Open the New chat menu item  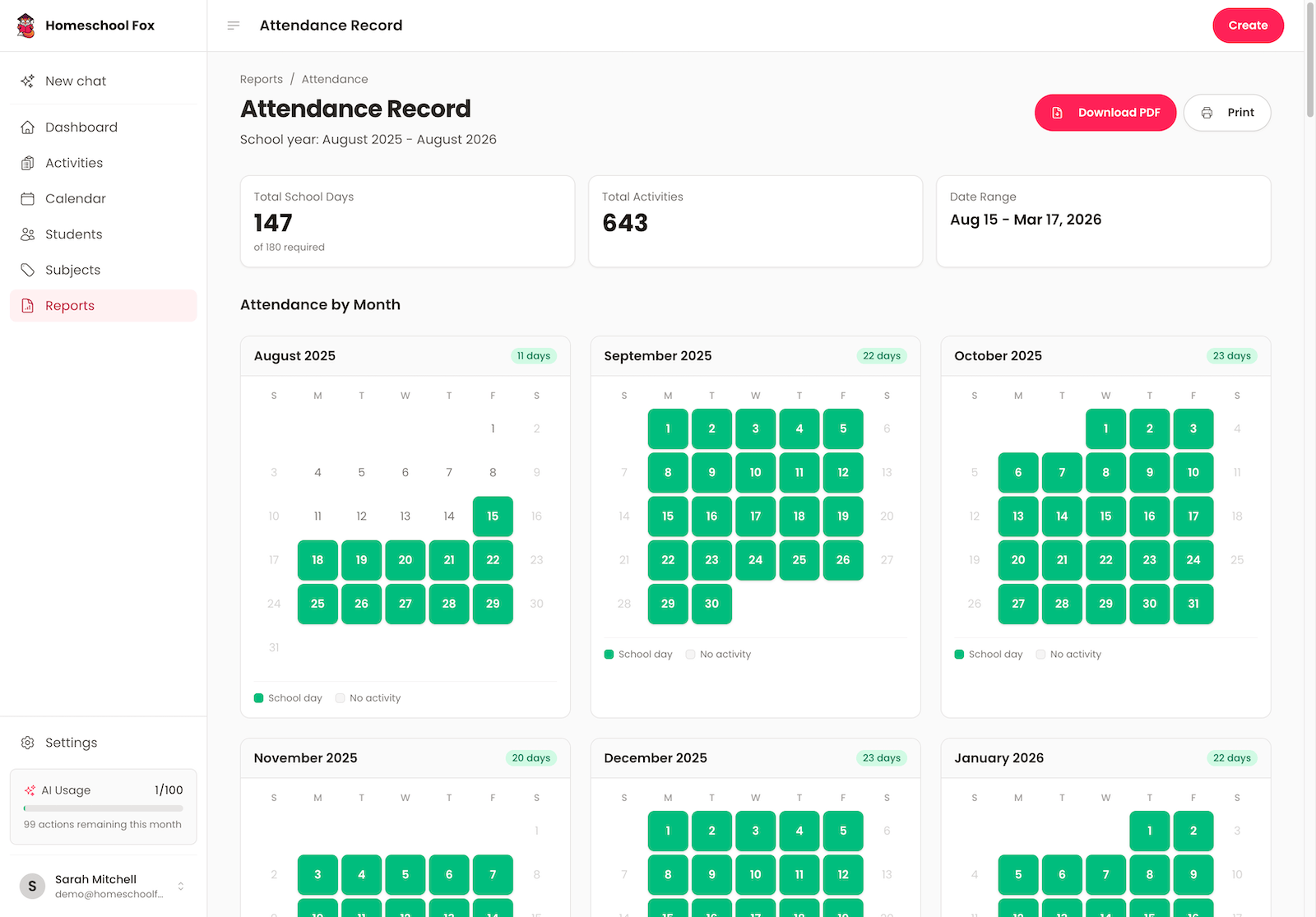[104, 81]
